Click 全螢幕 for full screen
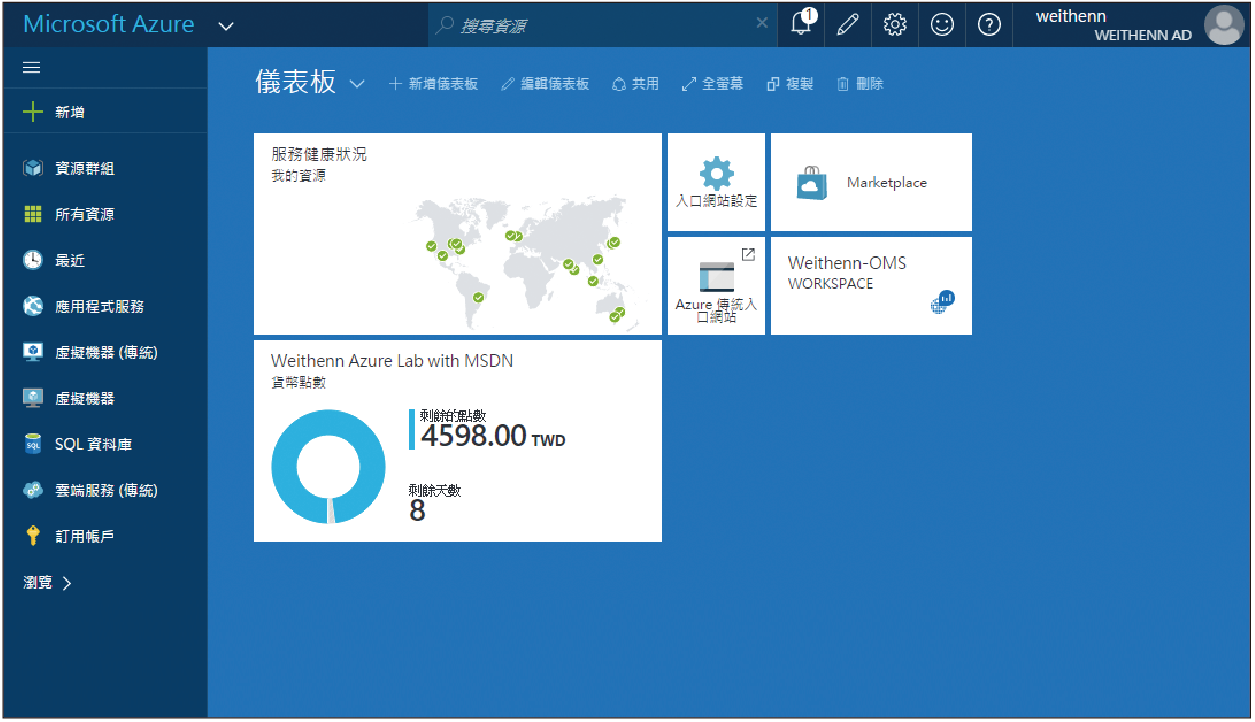The image size is (1255, 722). (x=712, y=84)
